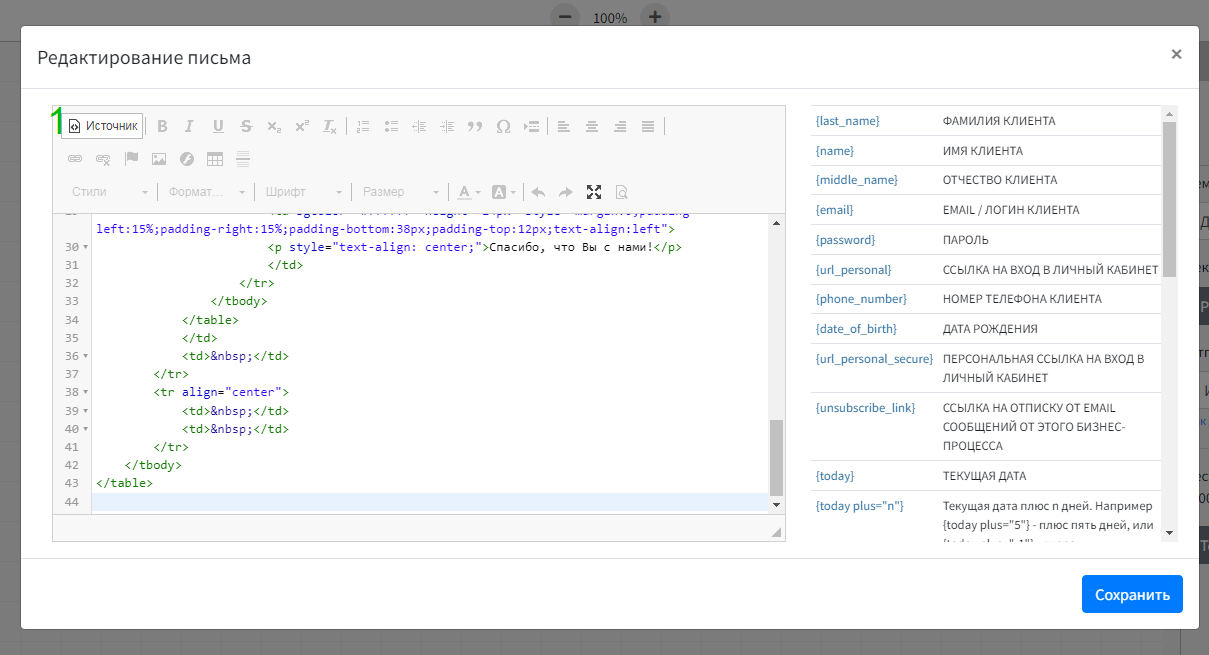Close the Редактирование письма dialog
The height and width of the screenshot is (655, 1209).
point(1176,55)
